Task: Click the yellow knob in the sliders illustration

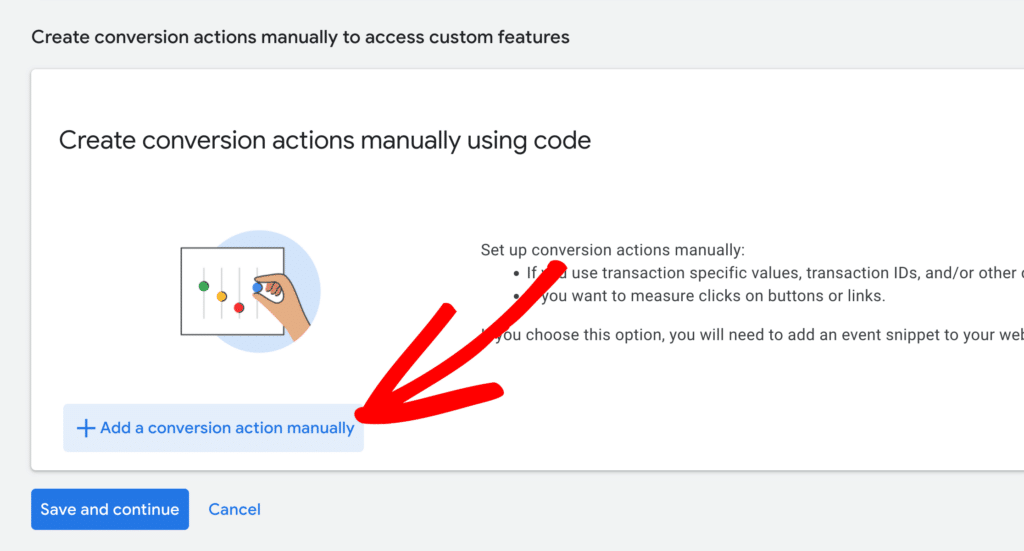Action: tap(222, 297)
